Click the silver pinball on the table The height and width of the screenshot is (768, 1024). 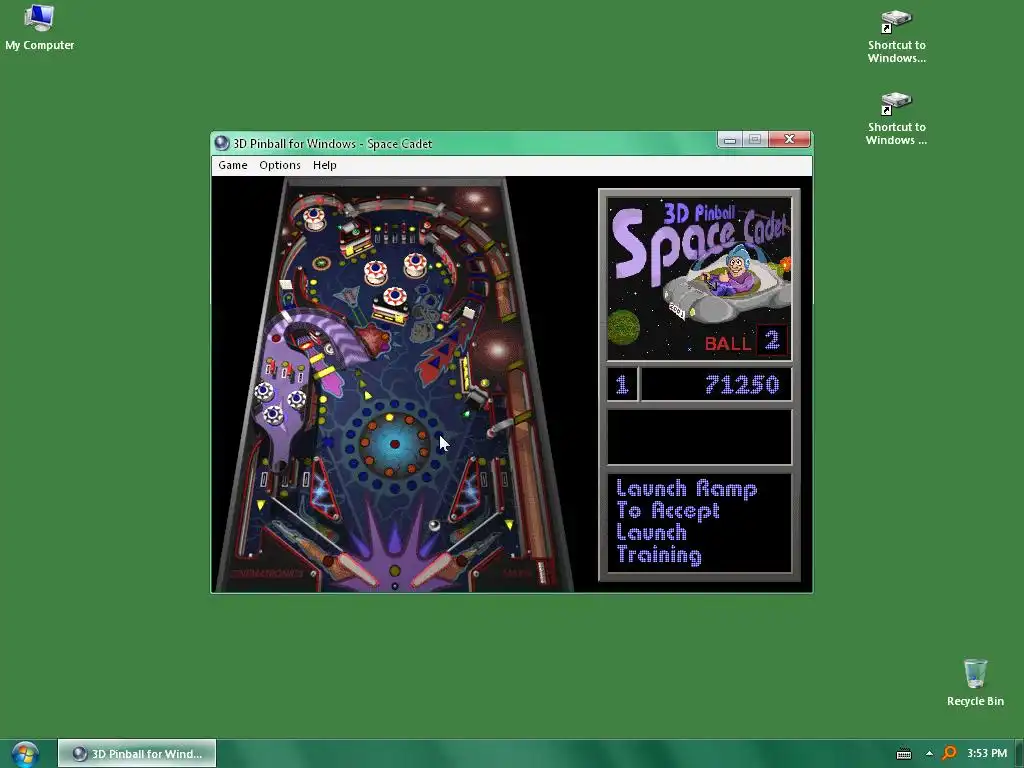pyautogui.click(x=434, y=524)
